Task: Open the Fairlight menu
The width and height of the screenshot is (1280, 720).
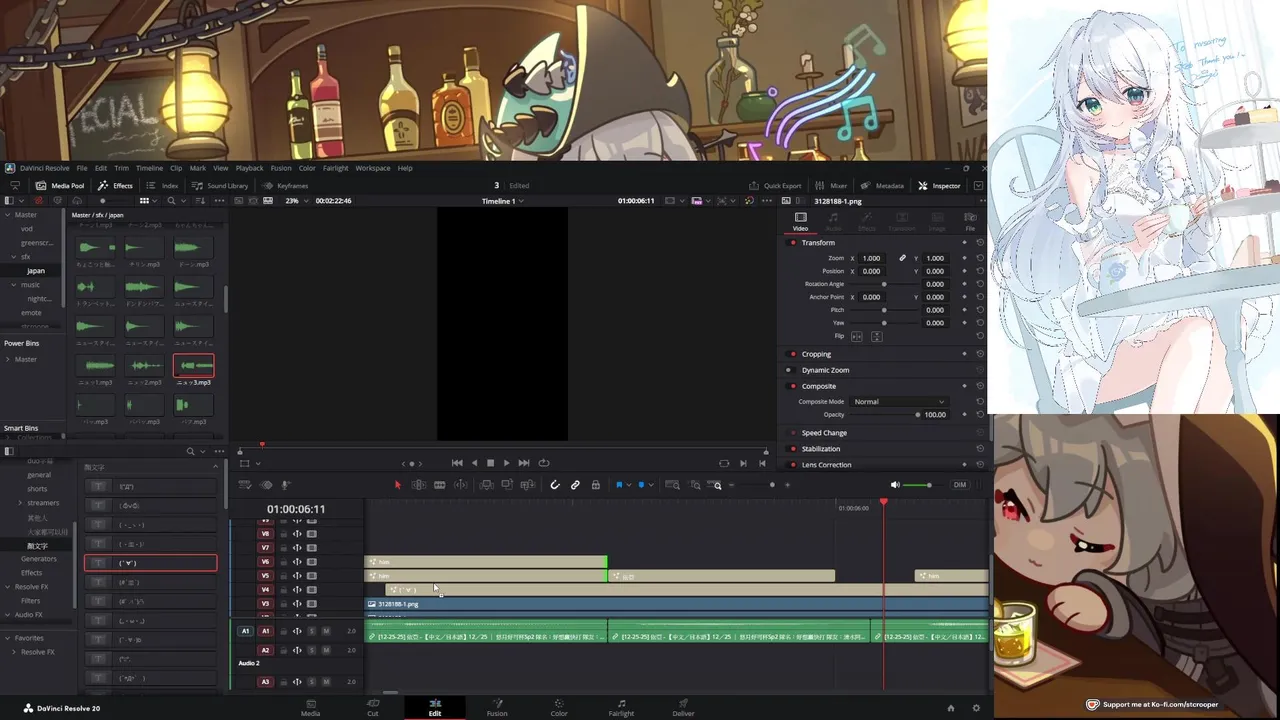Action: (335, 168)
